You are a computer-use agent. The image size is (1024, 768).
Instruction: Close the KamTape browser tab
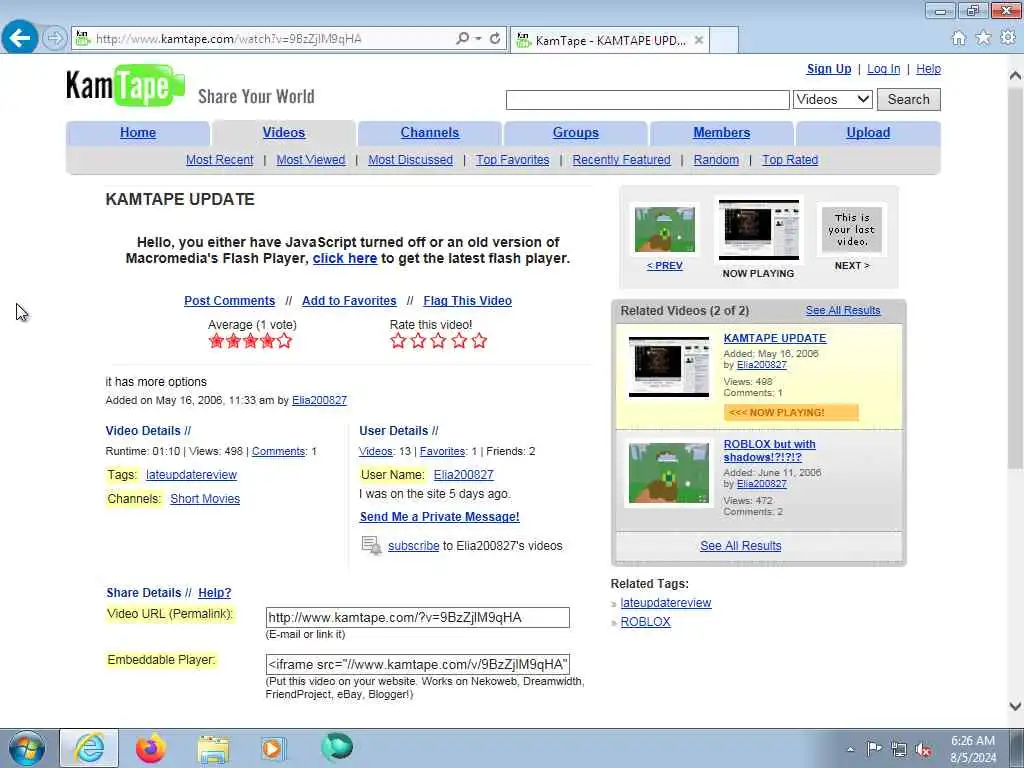699,40
